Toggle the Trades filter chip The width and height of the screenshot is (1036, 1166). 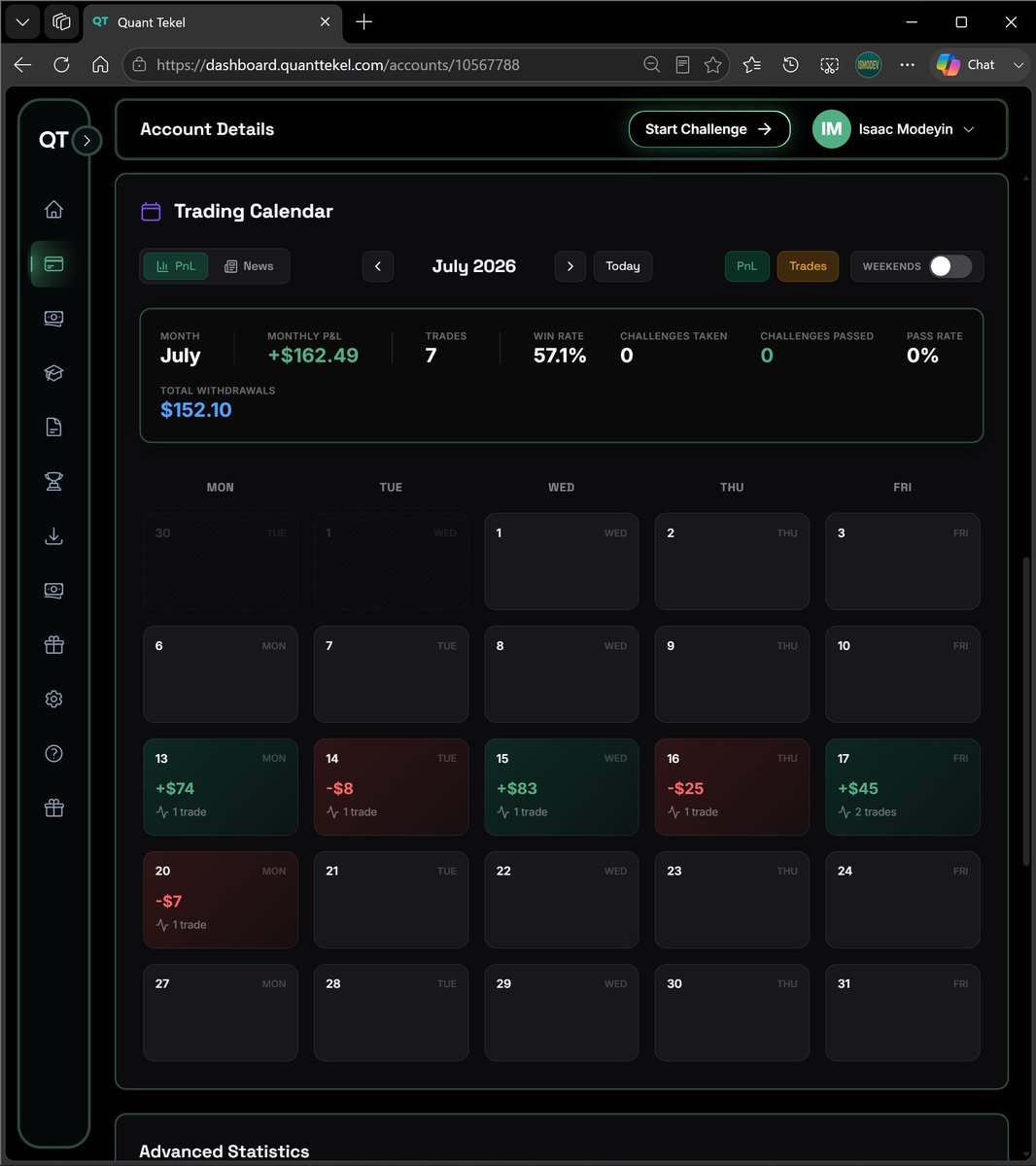tap(808, 266)
